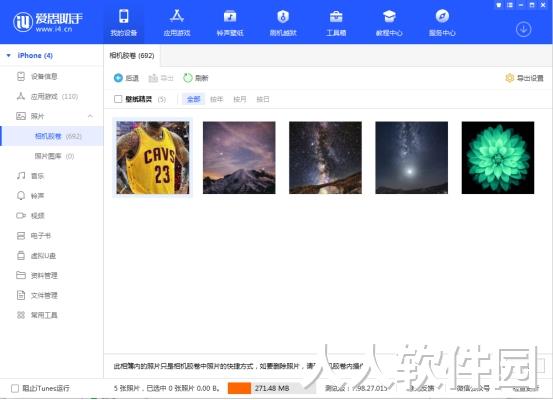
Task: Toggle the 壁纸精灵 checkbox
Action: click(118, 99)
